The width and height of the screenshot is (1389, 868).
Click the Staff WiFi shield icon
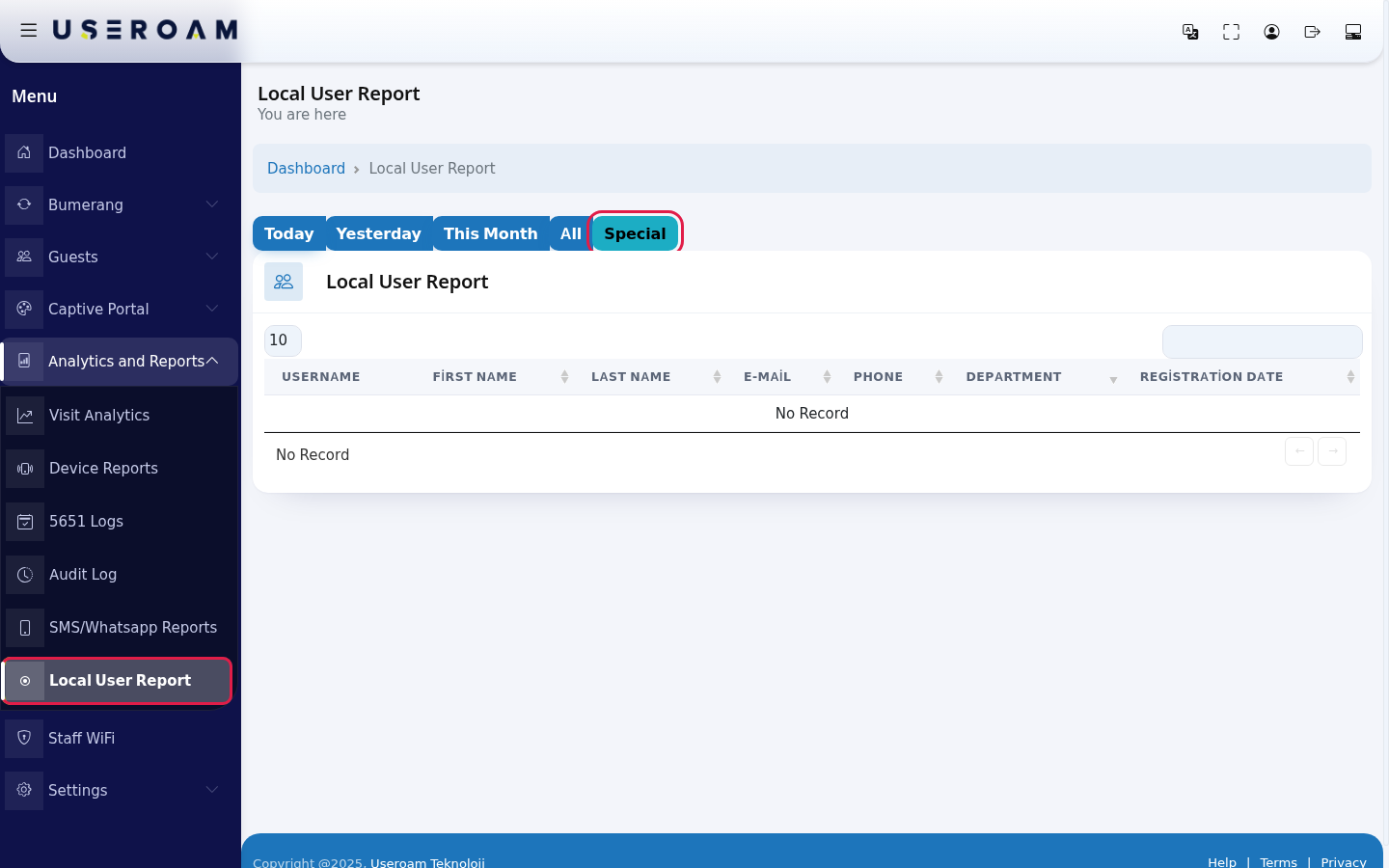pos(24,738)
